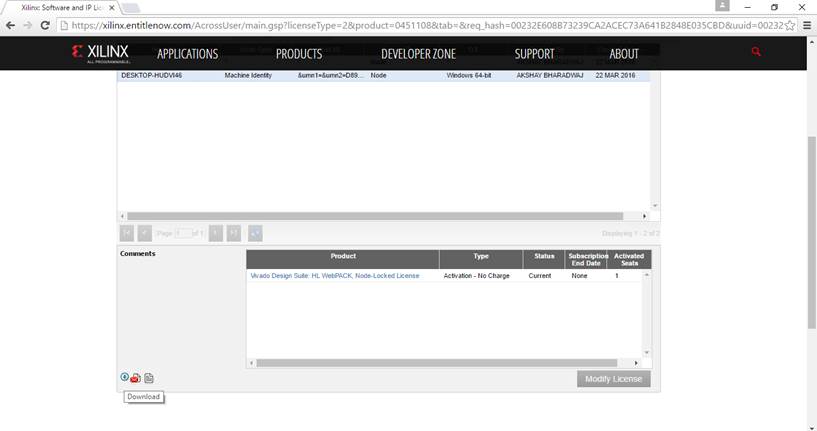Click the AKSHAY BHARADWAJ cell
Screen dimensions: 817x431
coord(550,76)
